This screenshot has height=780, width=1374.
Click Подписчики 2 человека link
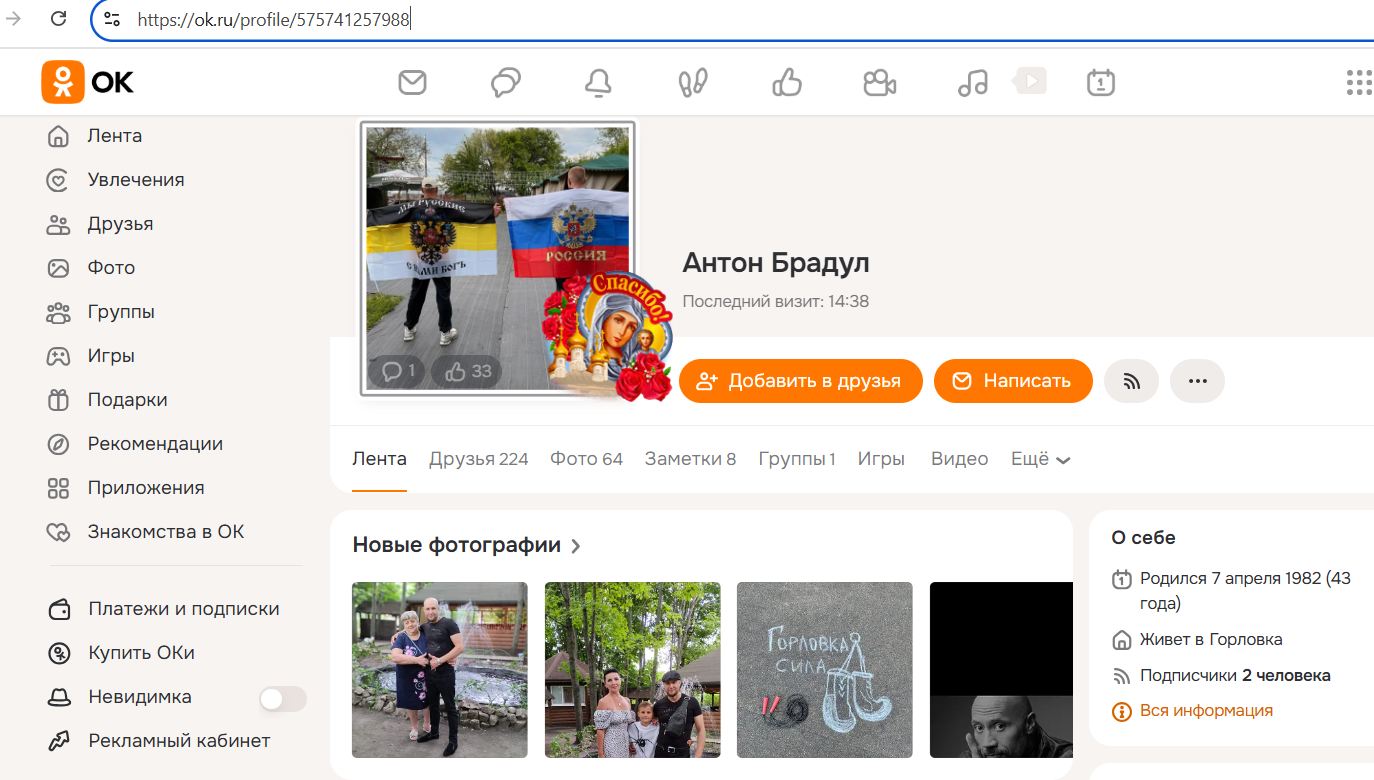tap(1235, 675)
